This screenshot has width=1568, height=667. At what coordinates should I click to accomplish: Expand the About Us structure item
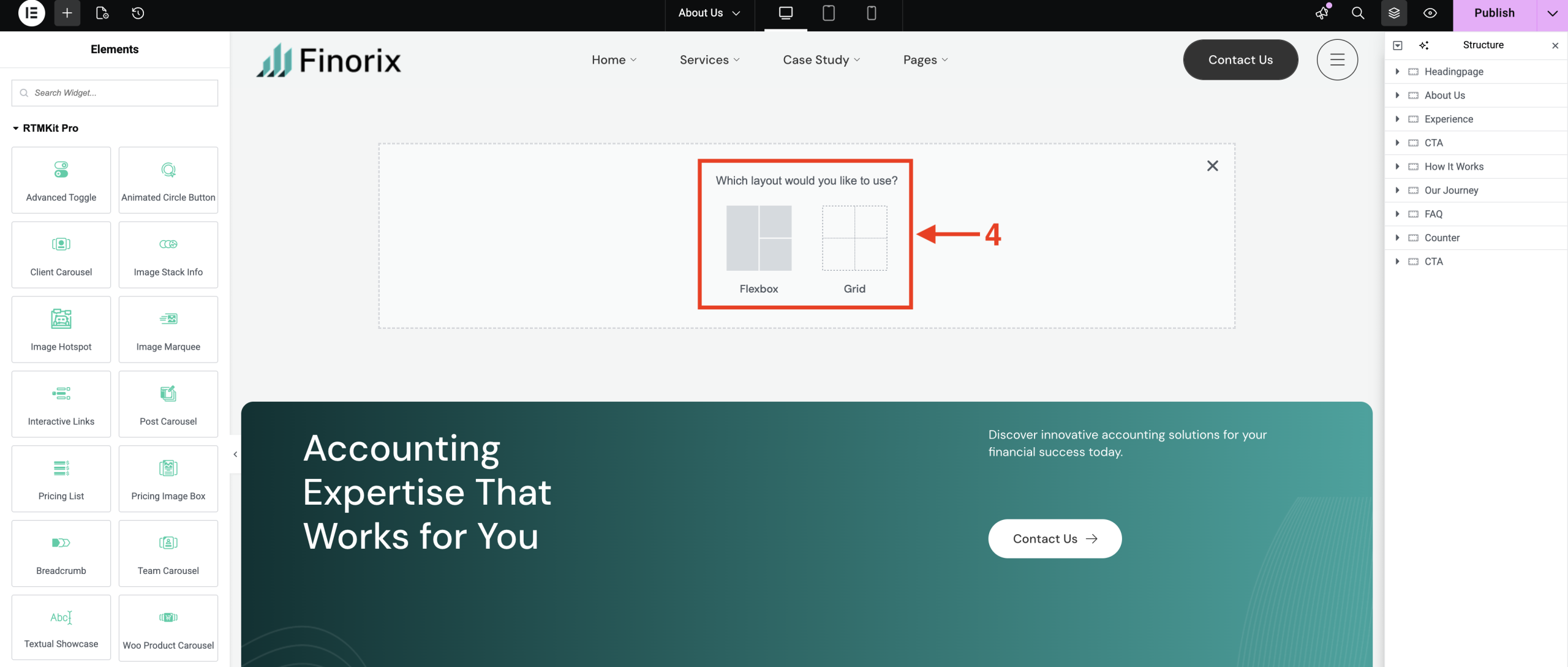tap(1397, 96)
